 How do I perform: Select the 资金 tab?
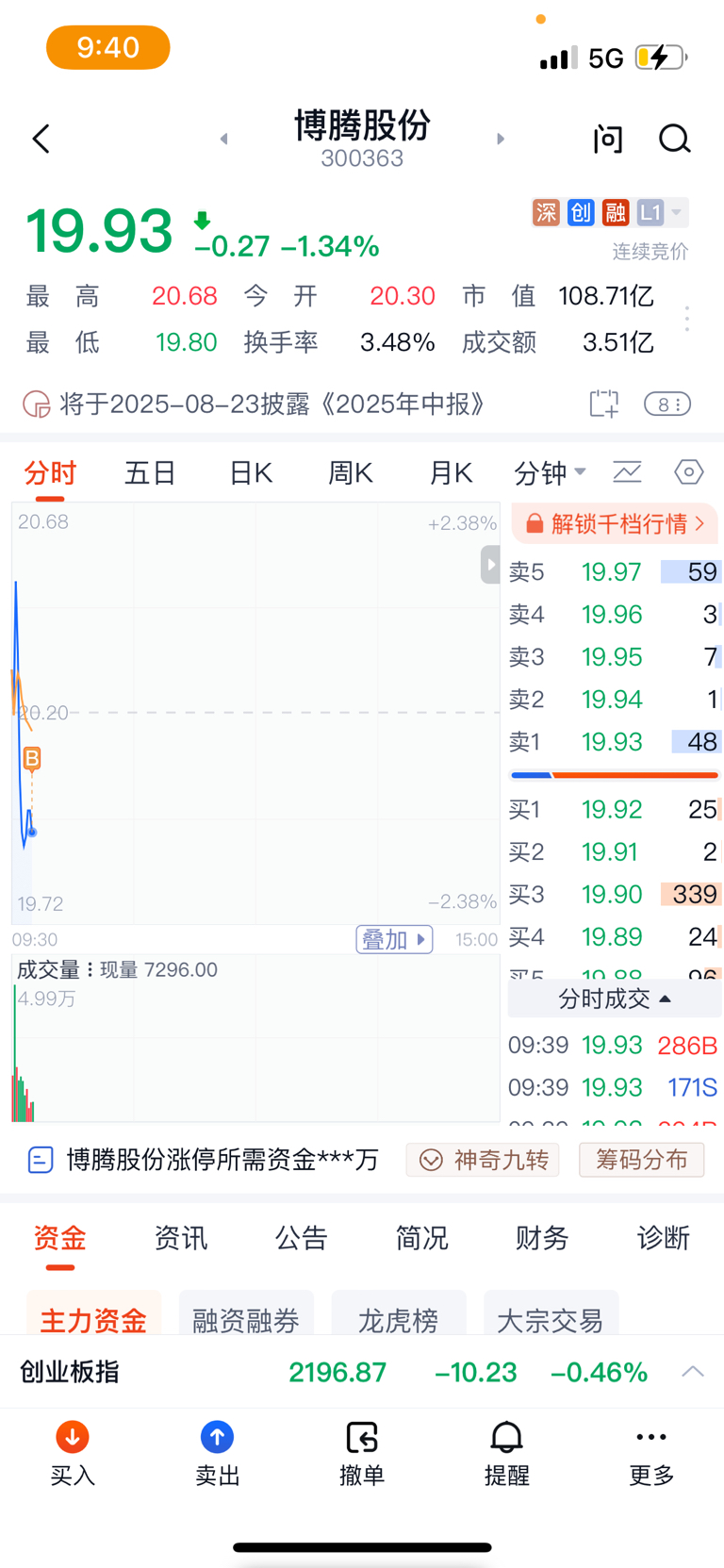(x=60, y=1238)
